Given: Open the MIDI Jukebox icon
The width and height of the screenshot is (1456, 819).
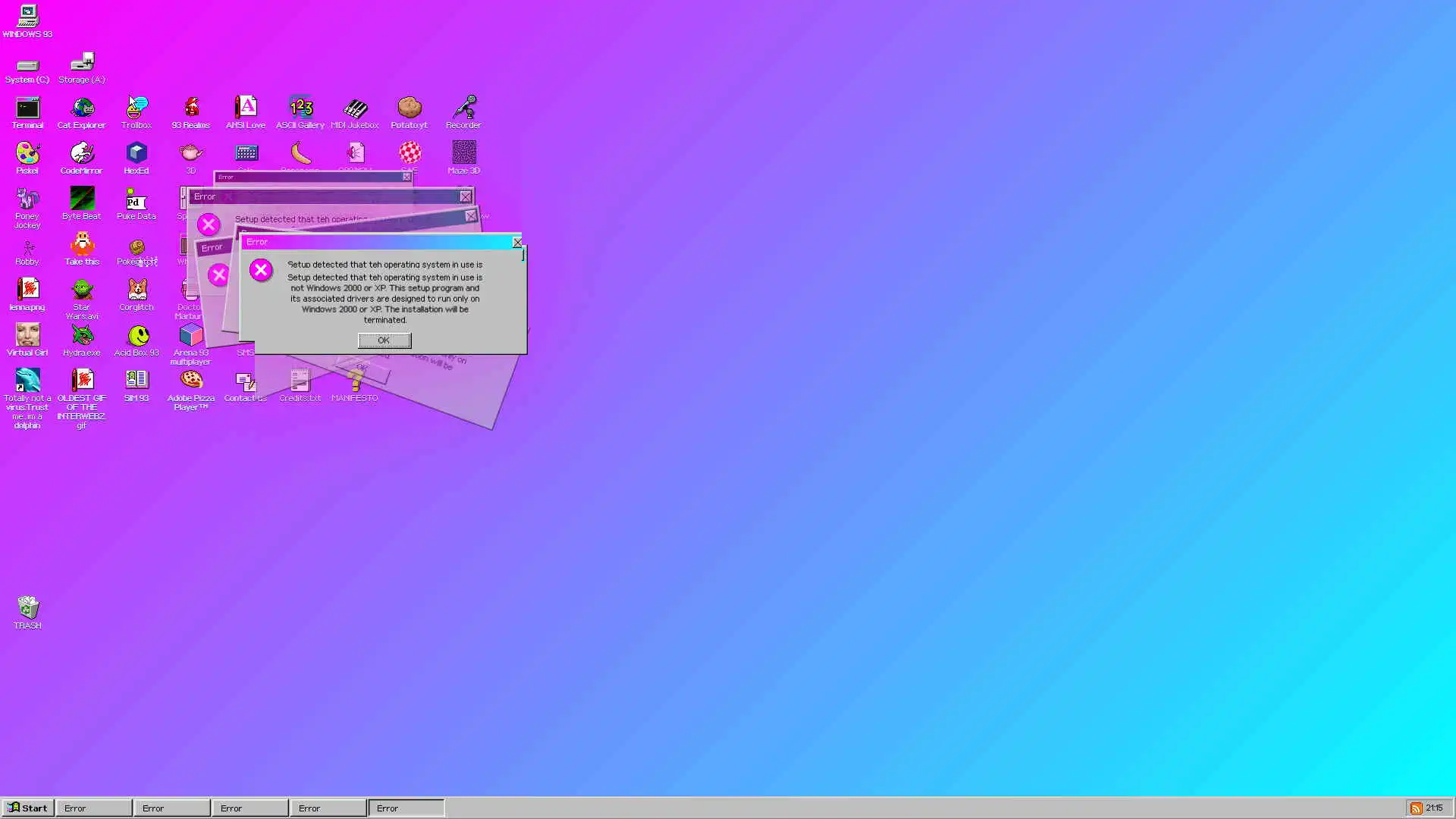Looking at the screenshot, I should click(x=355, y=109).
